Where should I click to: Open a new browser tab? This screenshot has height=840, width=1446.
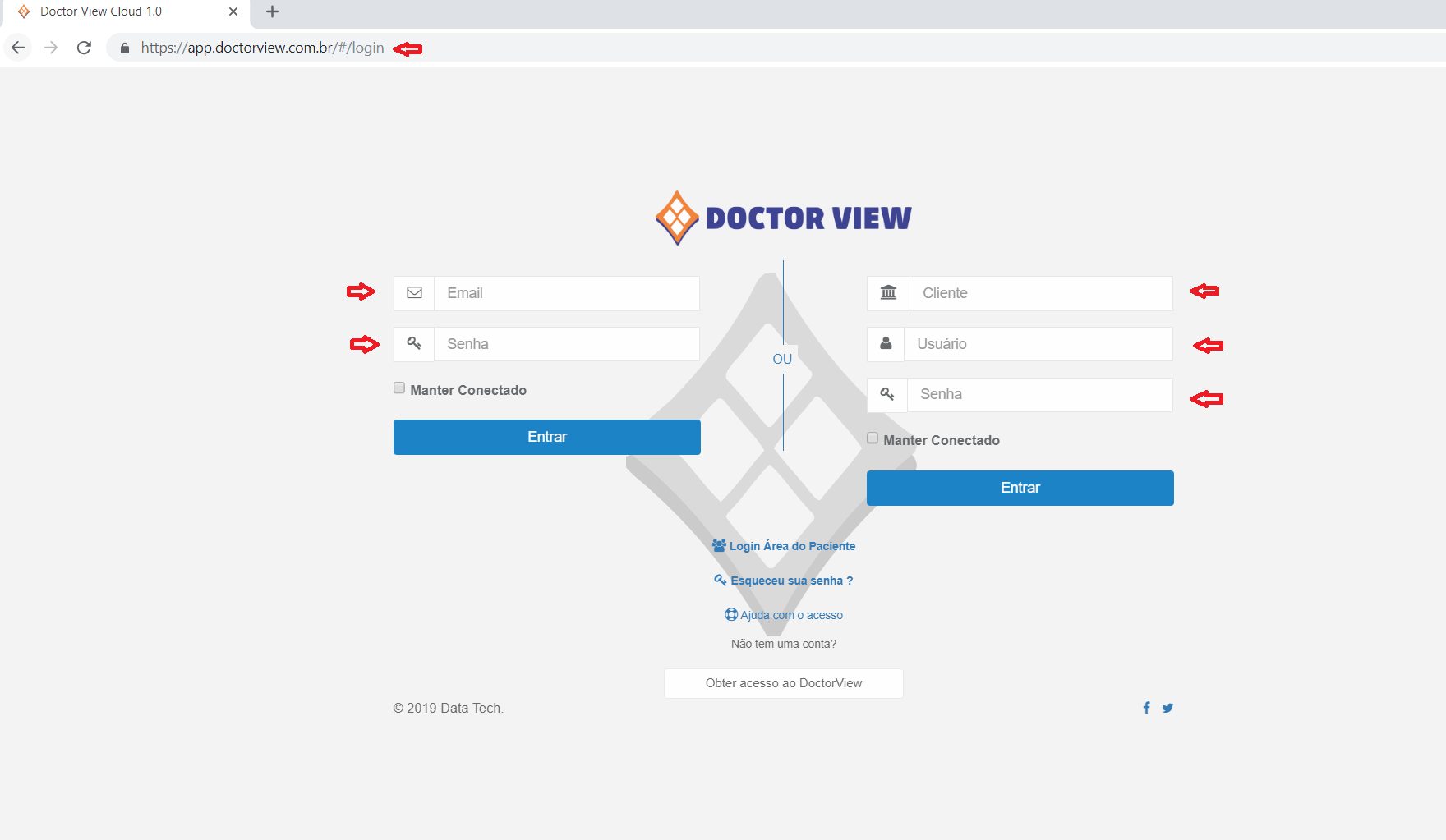273,12
